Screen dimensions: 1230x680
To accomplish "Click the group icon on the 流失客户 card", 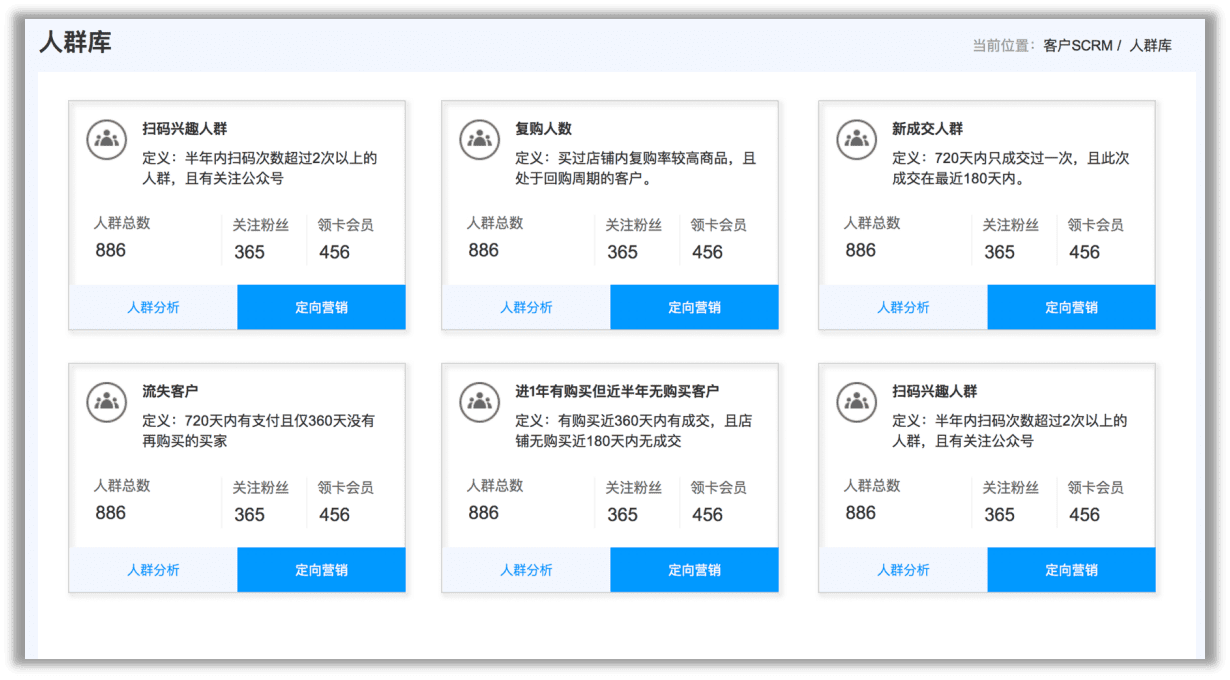I will pos(106,402).
